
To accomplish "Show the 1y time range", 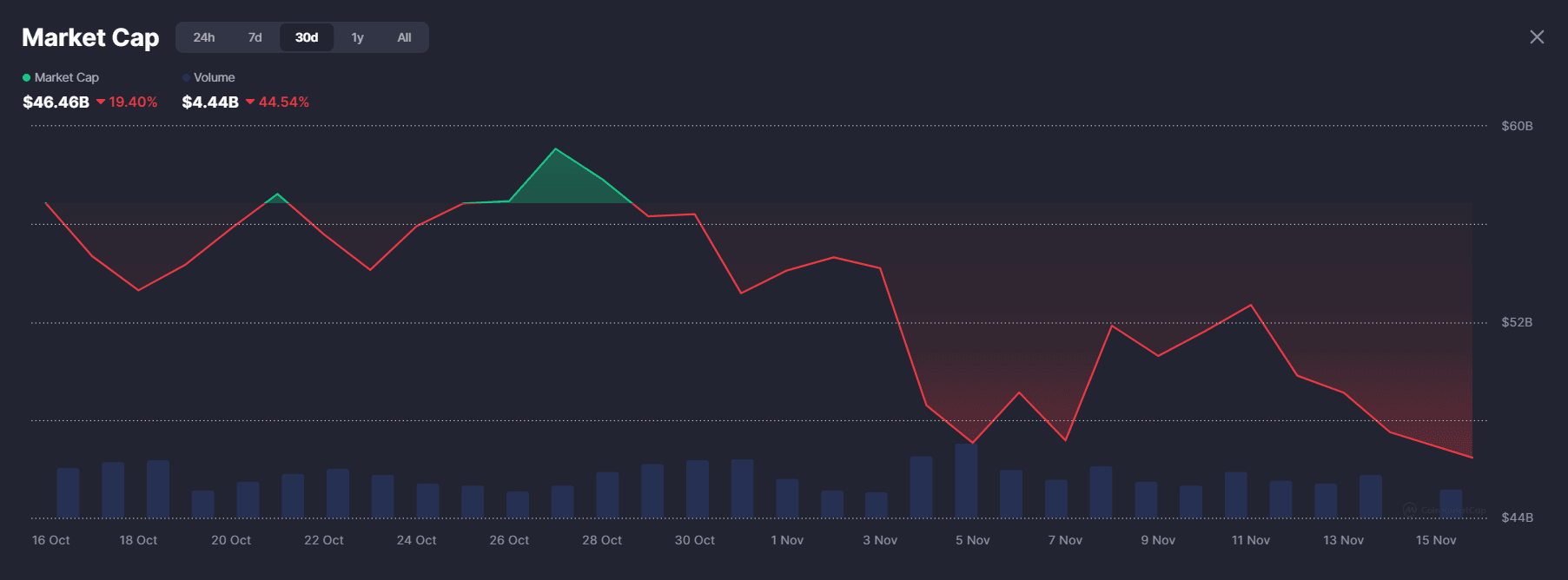I will click(x=357, y=37).
